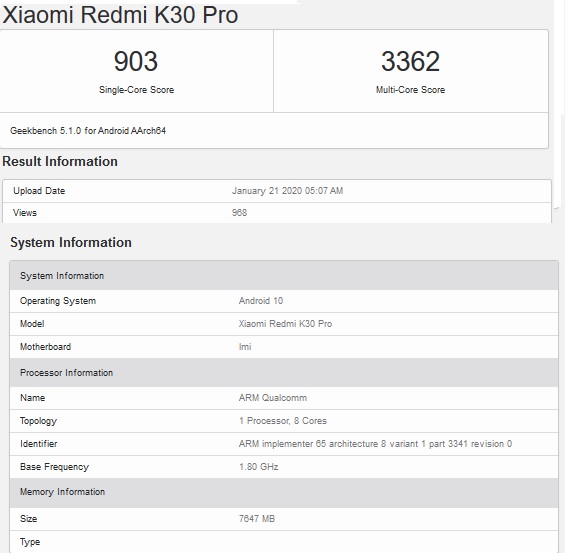Select the 'ARM Qualcomm' value
The height and width of the screenshot is (553, 565).
pos(273,398)
